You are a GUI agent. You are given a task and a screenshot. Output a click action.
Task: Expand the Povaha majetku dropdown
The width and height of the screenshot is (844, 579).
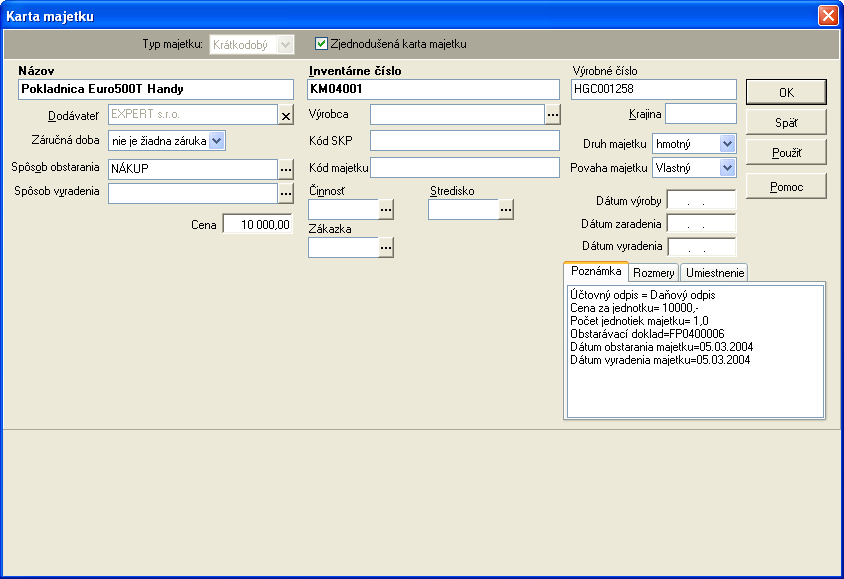tap(727, 168)
